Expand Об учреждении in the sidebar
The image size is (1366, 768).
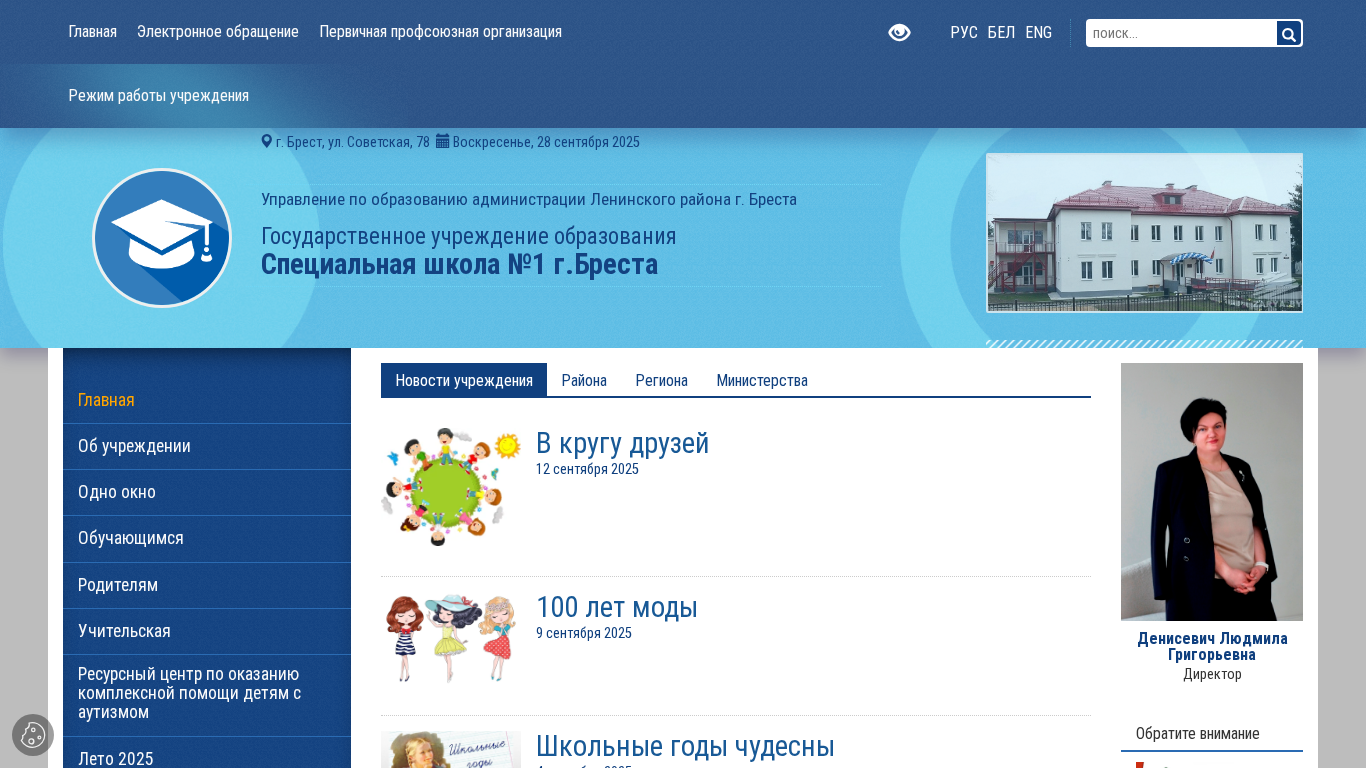134,446
